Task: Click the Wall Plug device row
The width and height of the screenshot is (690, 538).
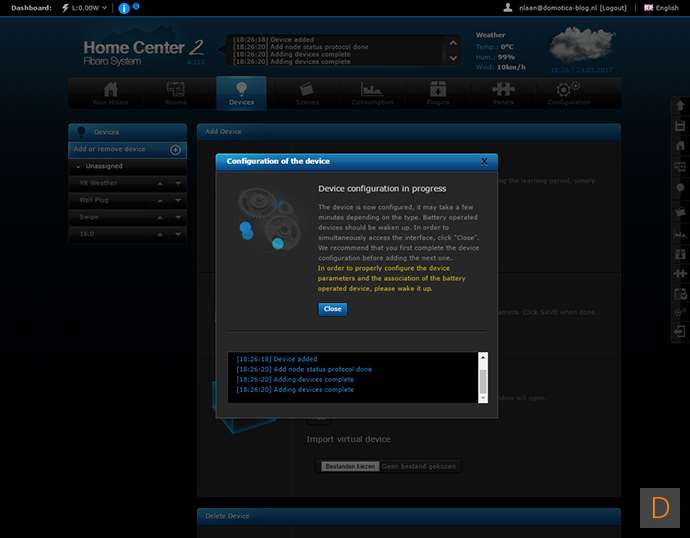Action: point(128,200)
